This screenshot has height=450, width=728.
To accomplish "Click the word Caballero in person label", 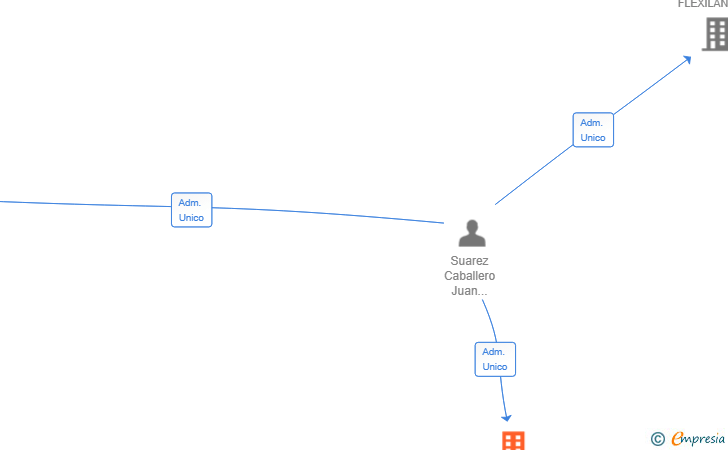I will [x=469, y=276].
